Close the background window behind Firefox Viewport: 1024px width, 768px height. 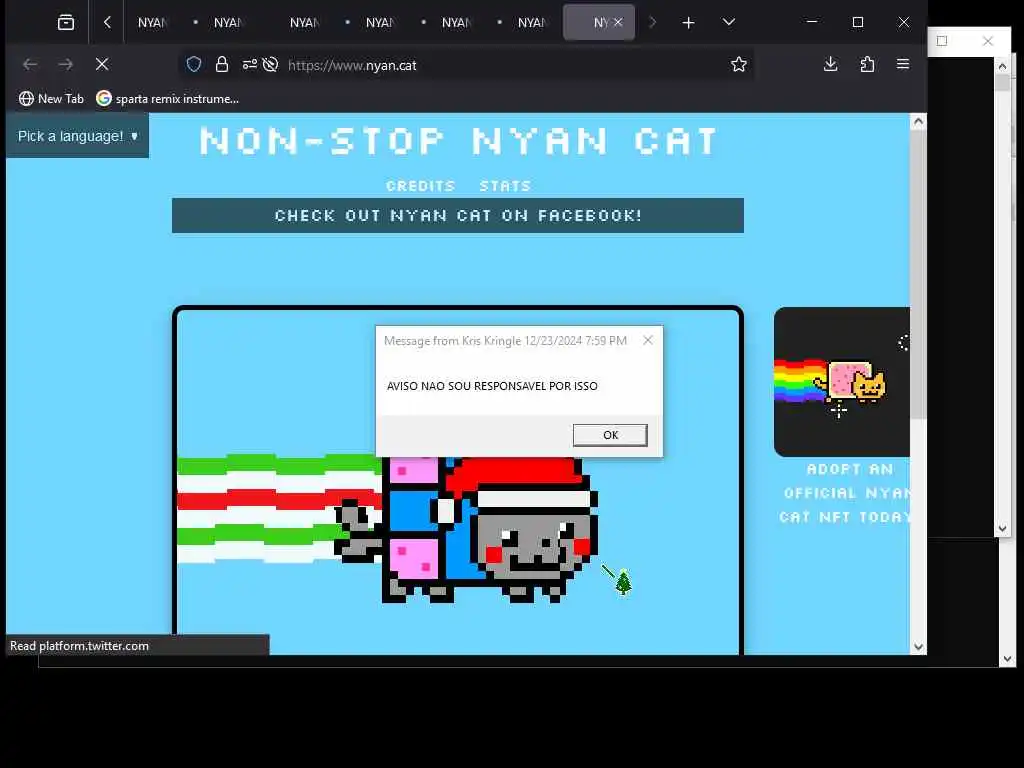[987, 41]
